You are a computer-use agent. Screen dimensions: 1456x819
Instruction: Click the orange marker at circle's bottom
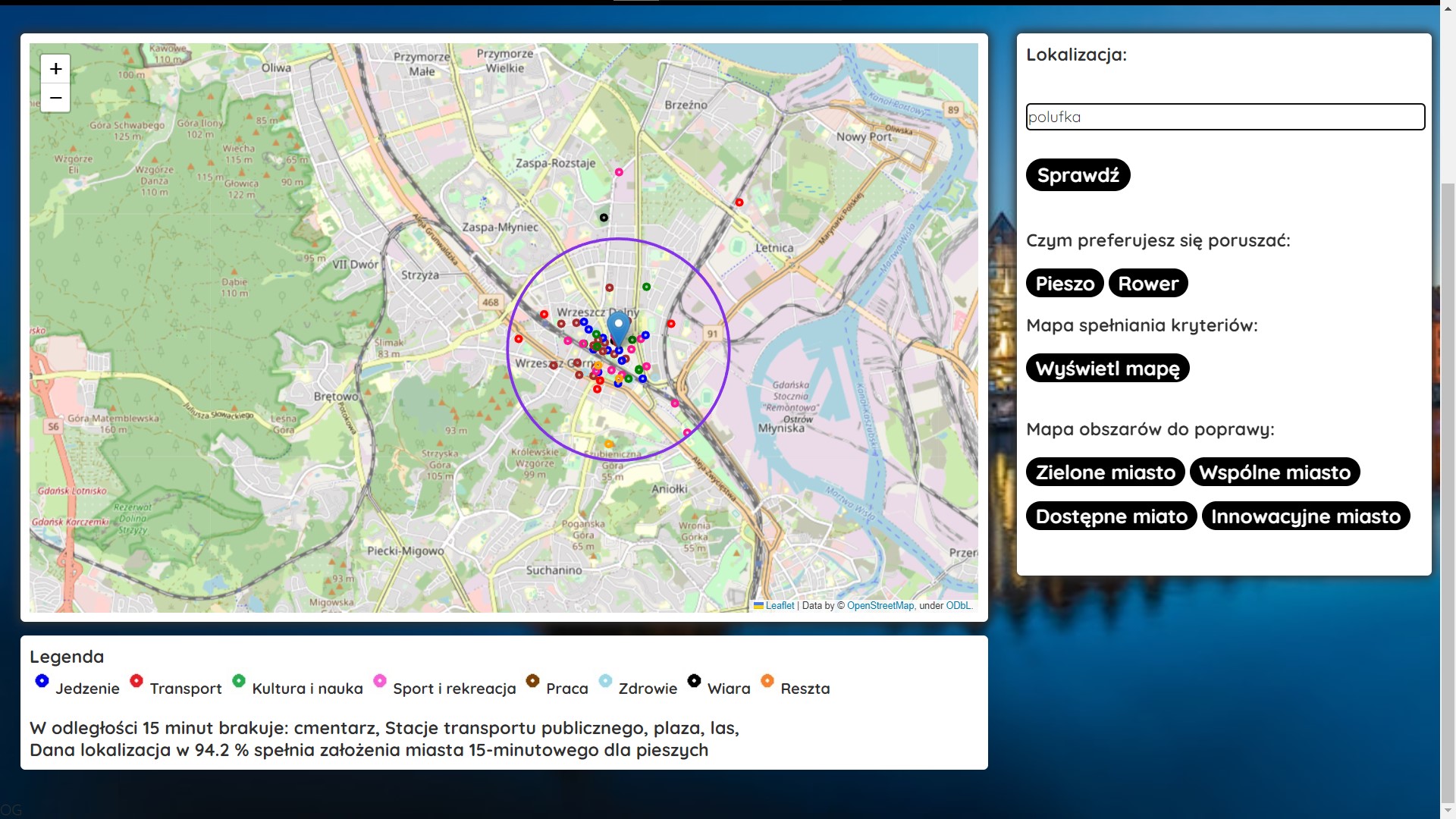608,444
